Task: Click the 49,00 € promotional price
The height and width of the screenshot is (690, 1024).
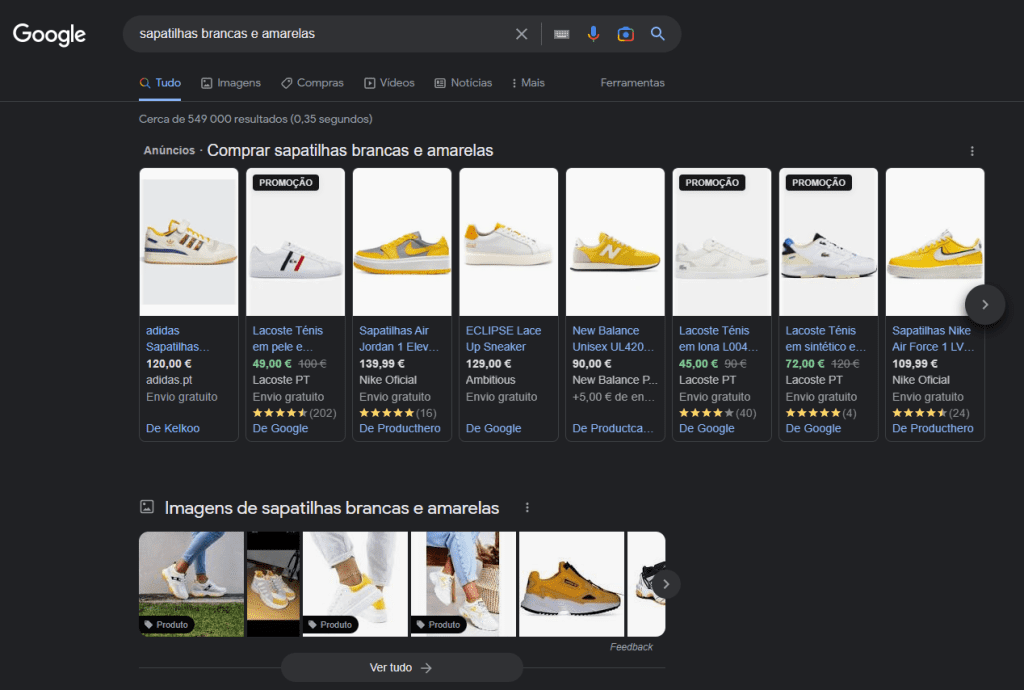Action: 272,364
